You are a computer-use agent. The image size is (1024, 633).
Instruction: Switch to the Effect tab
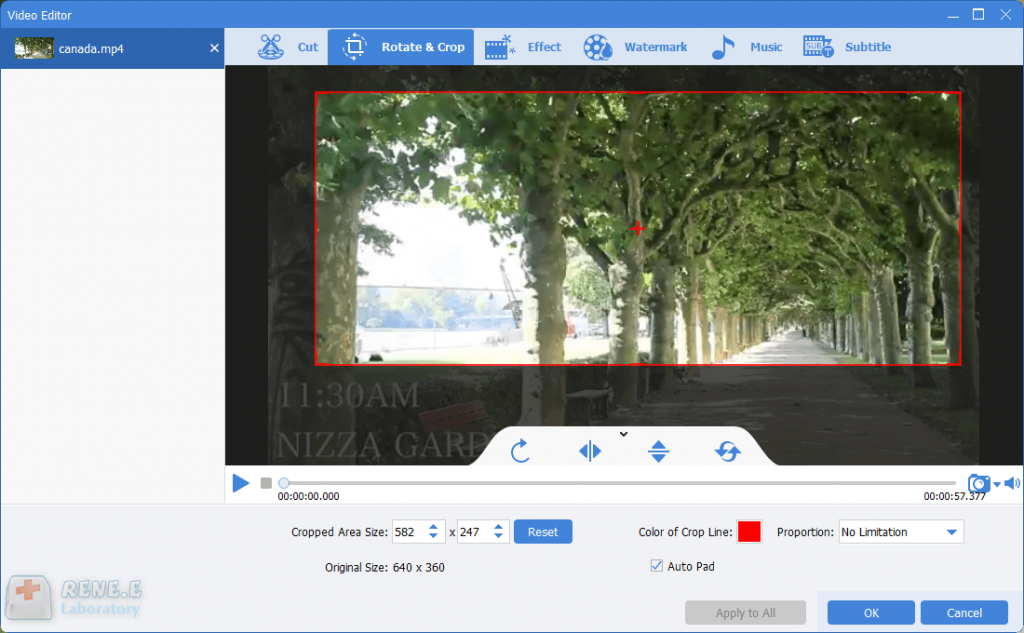point(523,47)
